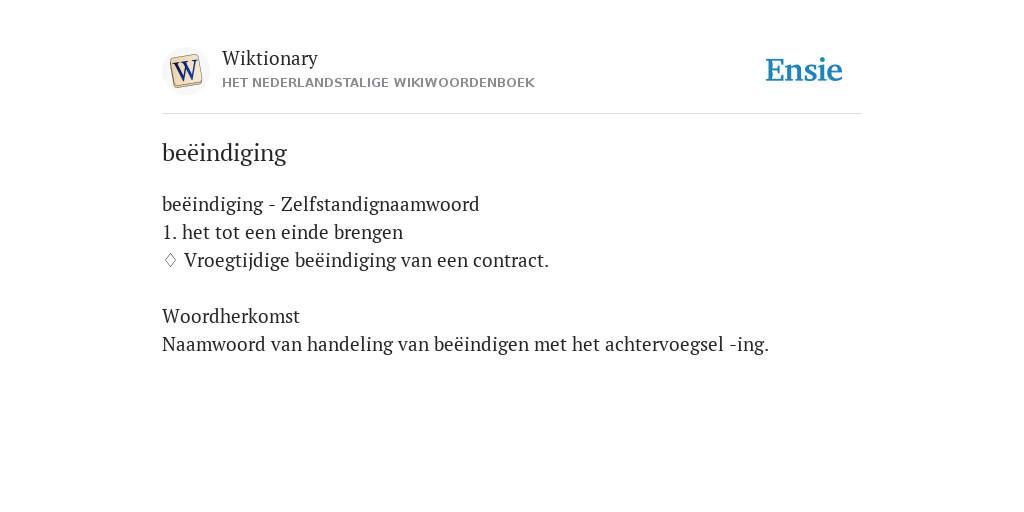The image size is (1024, 512).
Task: Click the Wiktionary W tile logo
Action: click(185, 71)
